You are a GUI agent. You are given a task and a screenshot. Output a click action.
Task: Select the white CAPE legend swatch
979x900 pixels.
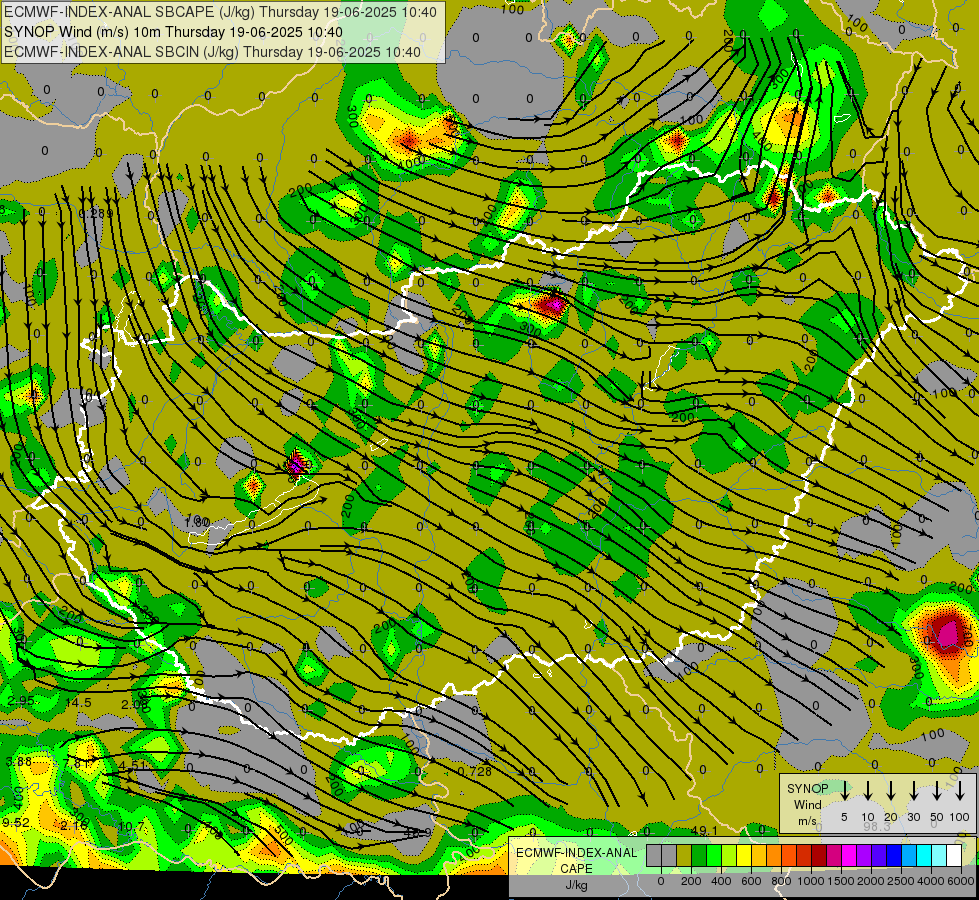tap(953, 855)
